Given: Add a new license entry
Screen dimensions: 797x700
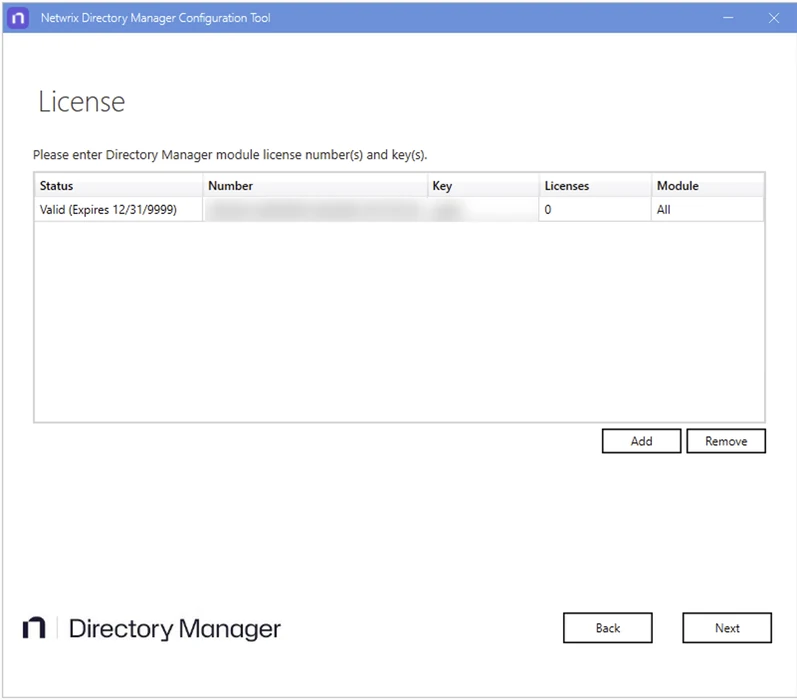Looking at the screenshot, I should click(x=641, y=441).
